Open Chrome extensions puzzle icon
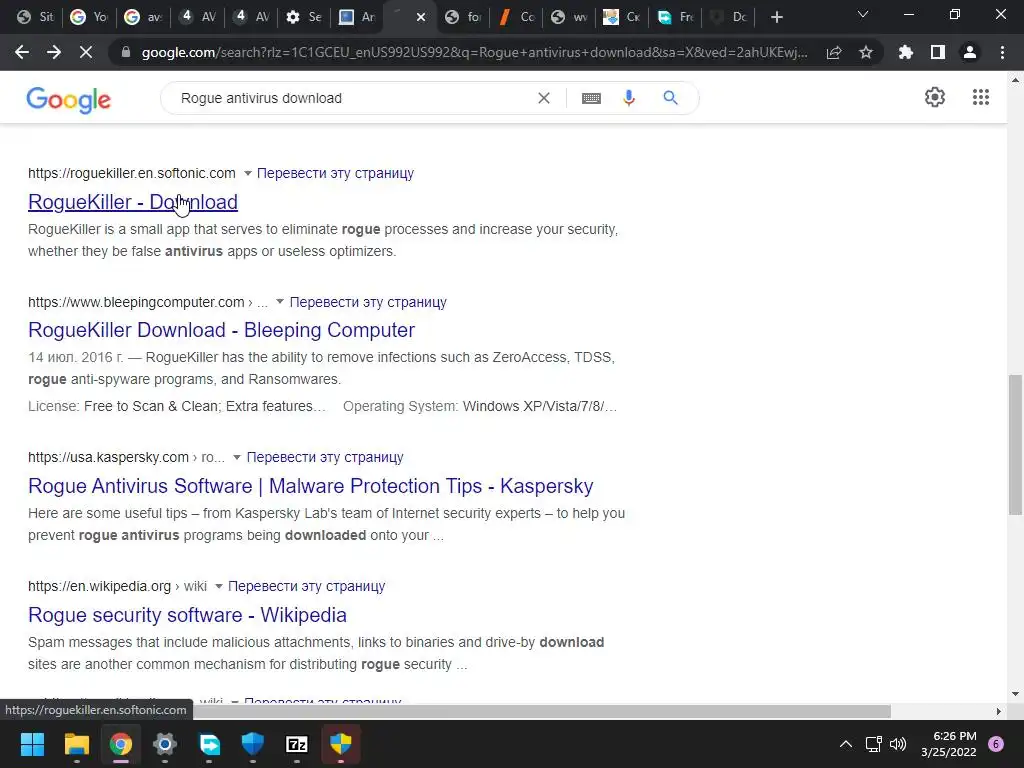 pos(906,52)
